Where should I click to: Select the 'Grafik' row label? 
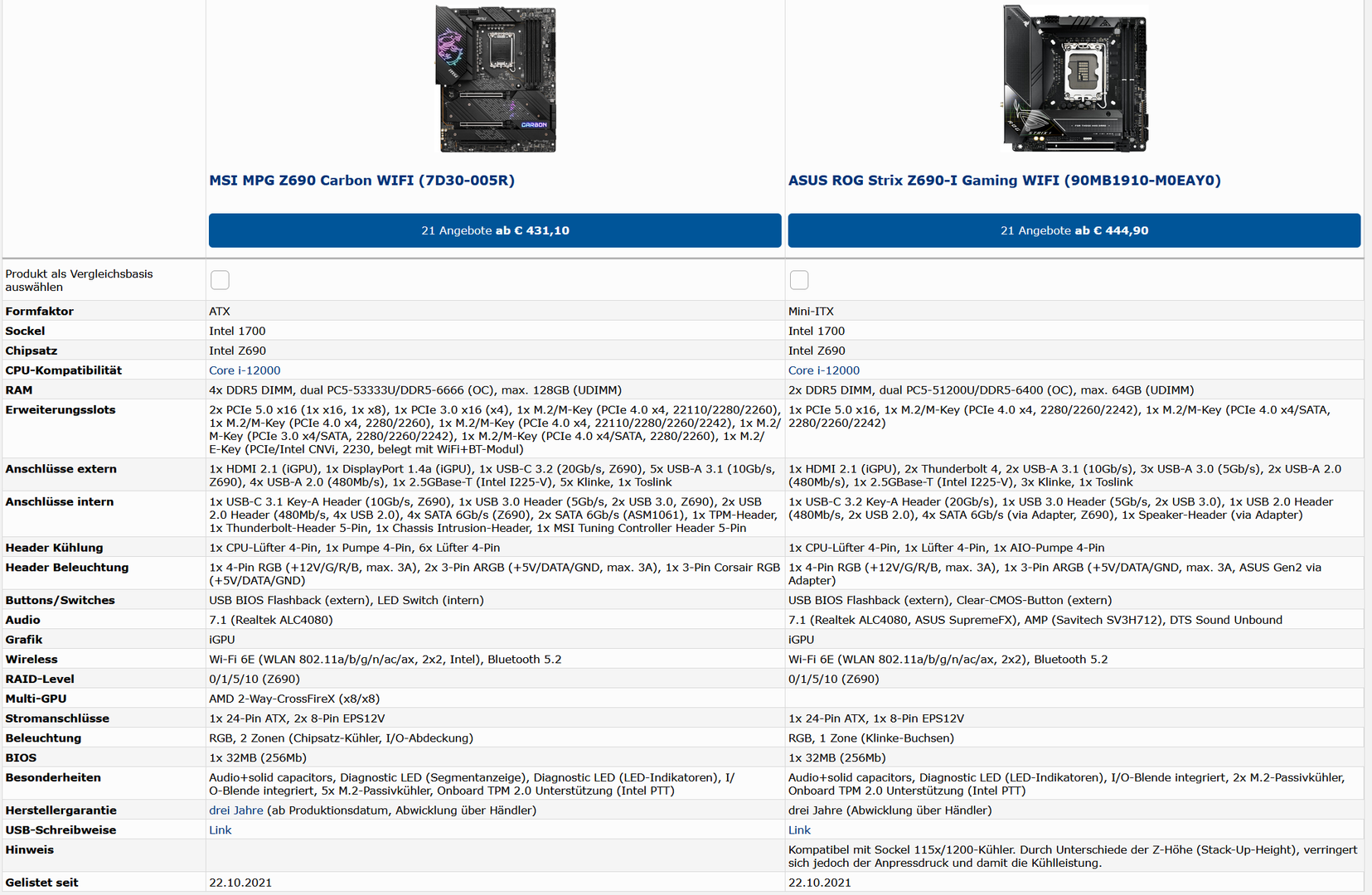pos(24,640)
